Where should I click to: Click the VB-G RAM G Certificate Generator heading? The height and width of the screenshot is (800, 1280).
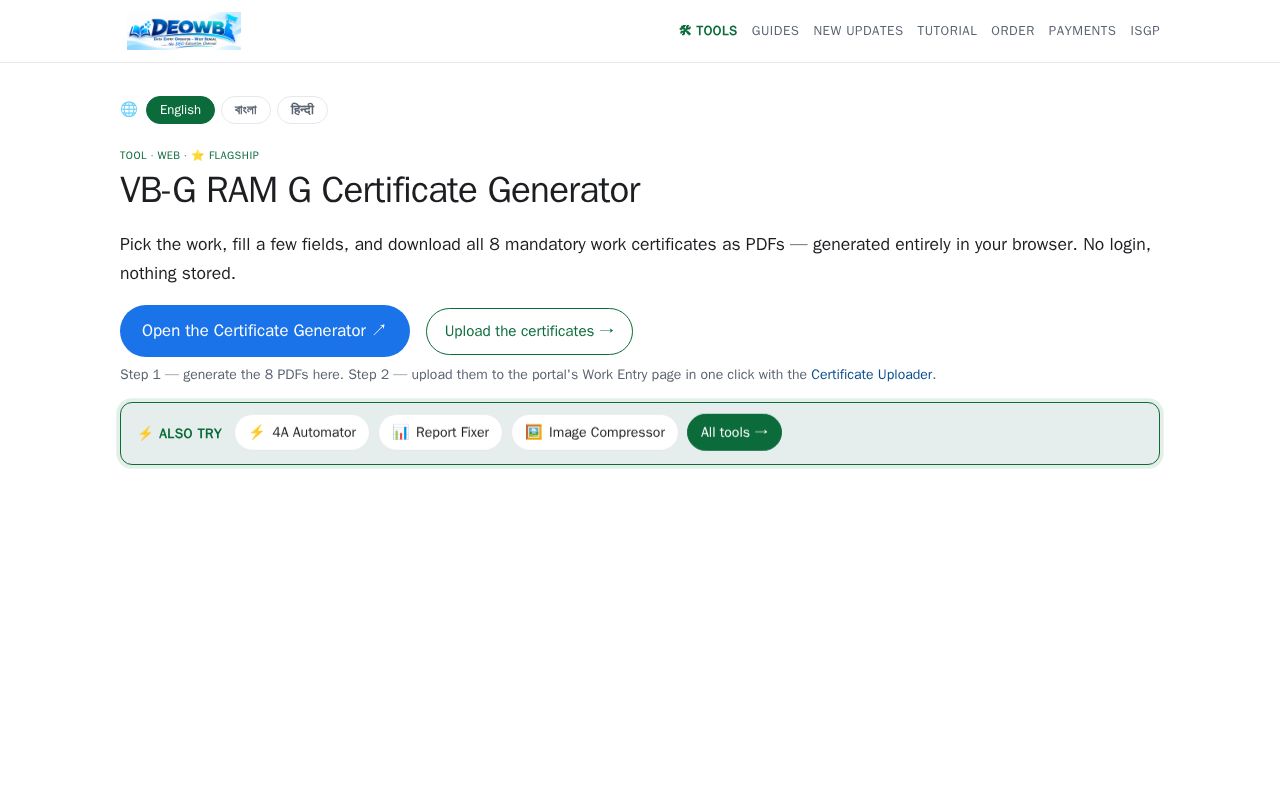pos(380,190)
